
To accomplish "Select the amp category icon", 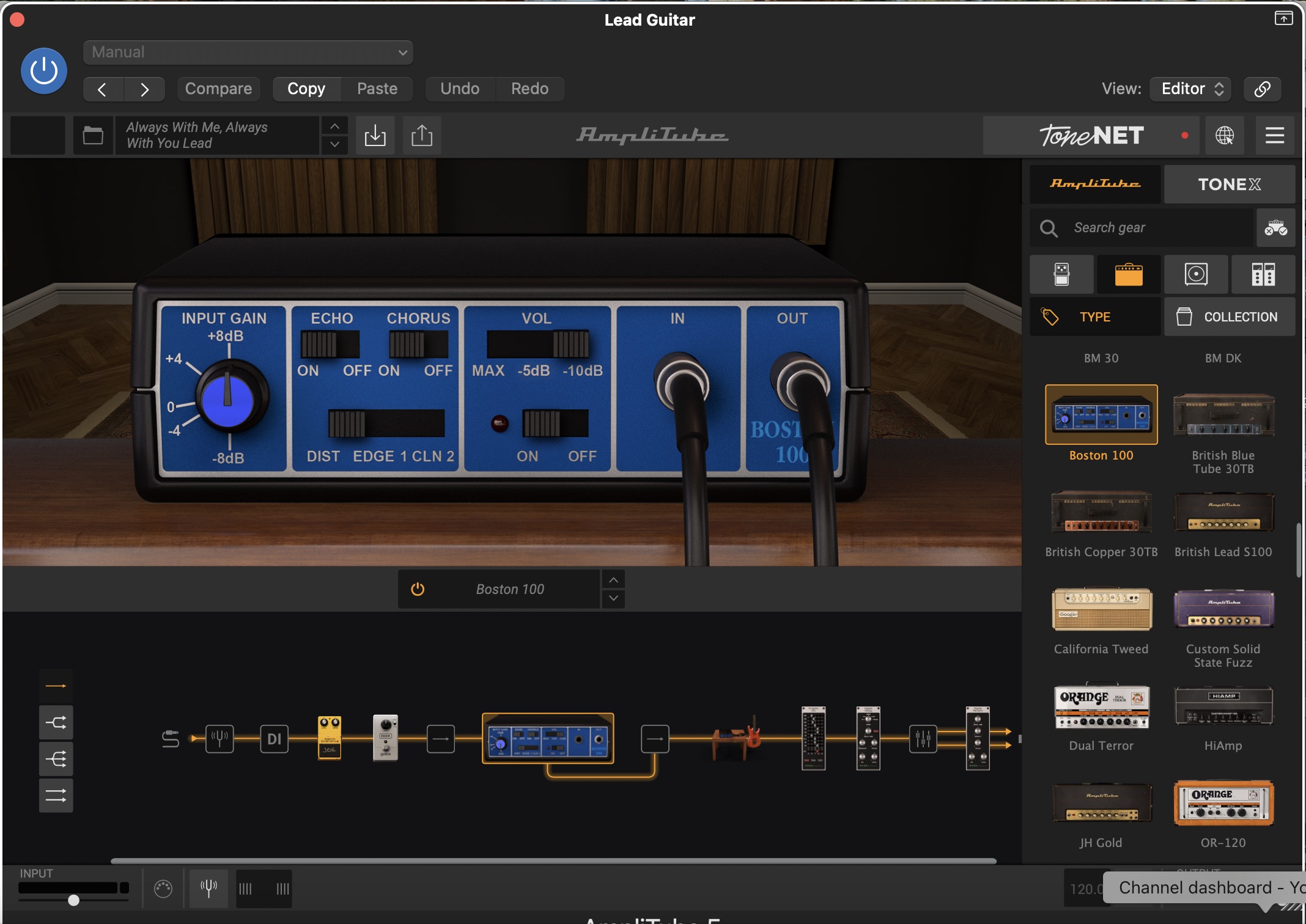I will point(1129,274).
